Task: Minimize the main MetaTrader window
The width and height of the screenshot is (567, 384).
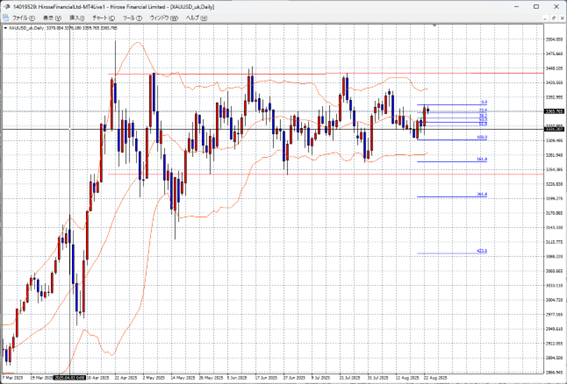Action: [x=516, y=7]
